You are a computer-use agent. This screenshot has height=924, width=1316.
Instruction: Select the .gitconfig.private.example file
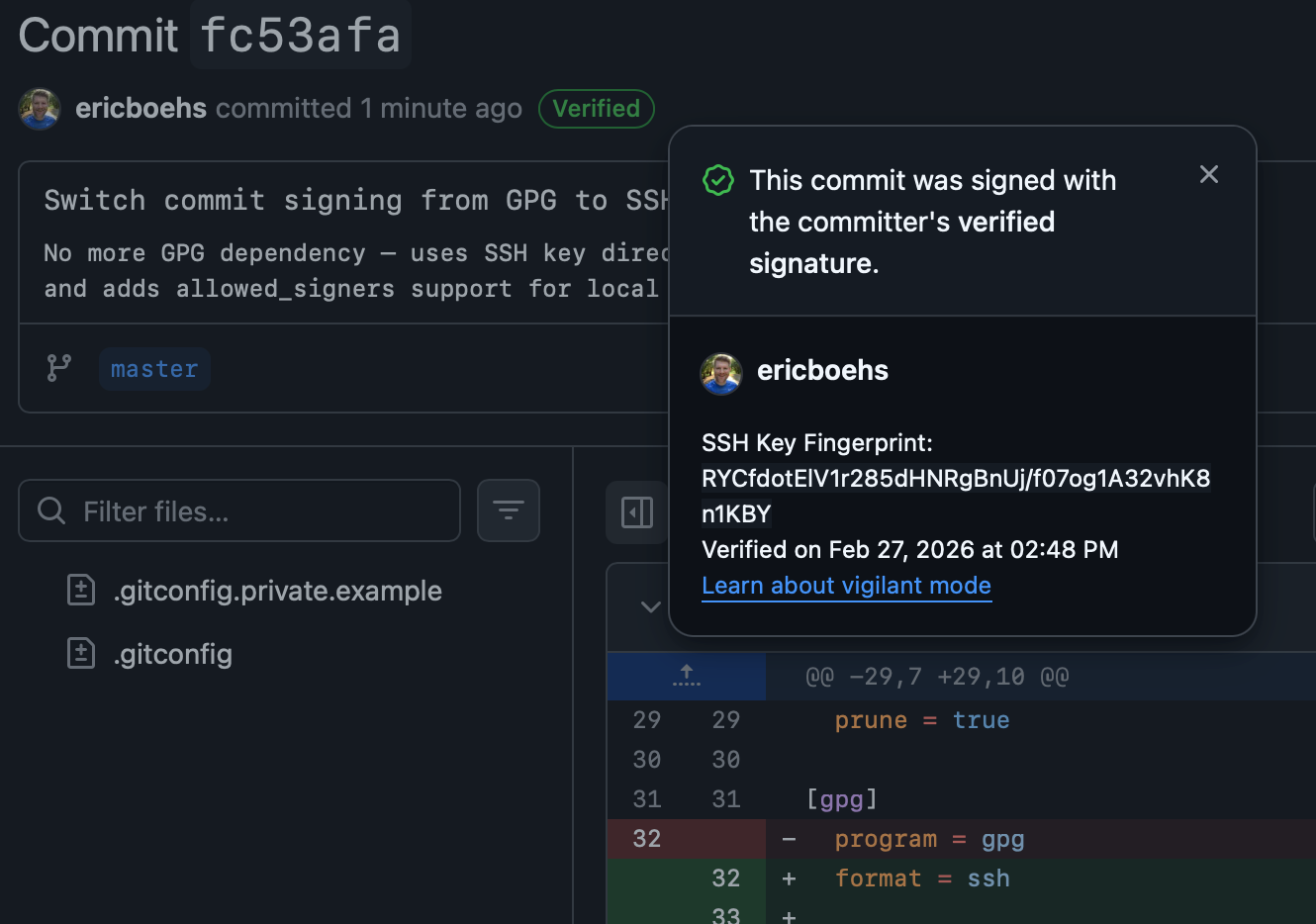278,590
